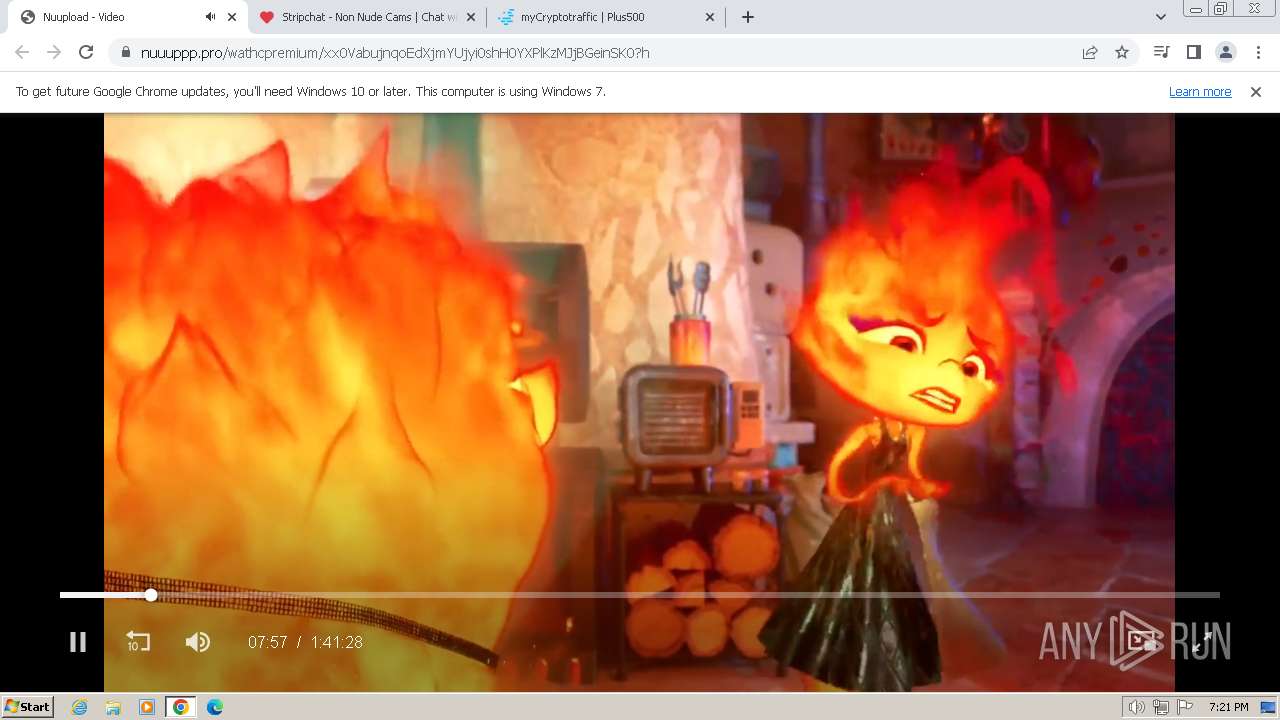
Task: Mute the video player volume
Action: click(x=198, y=642)
